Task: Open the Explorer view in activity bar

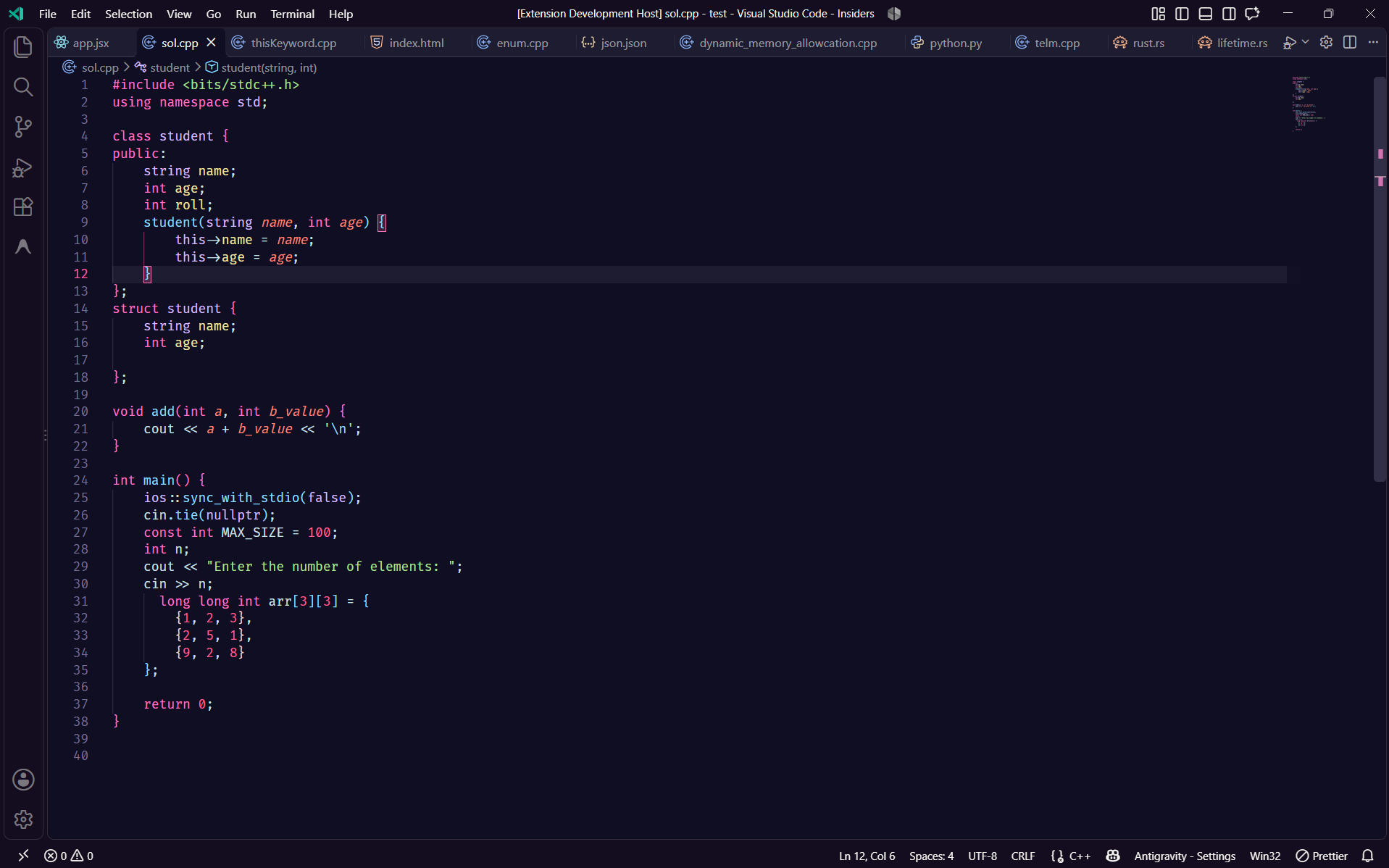Action: (x=23, y=47)
